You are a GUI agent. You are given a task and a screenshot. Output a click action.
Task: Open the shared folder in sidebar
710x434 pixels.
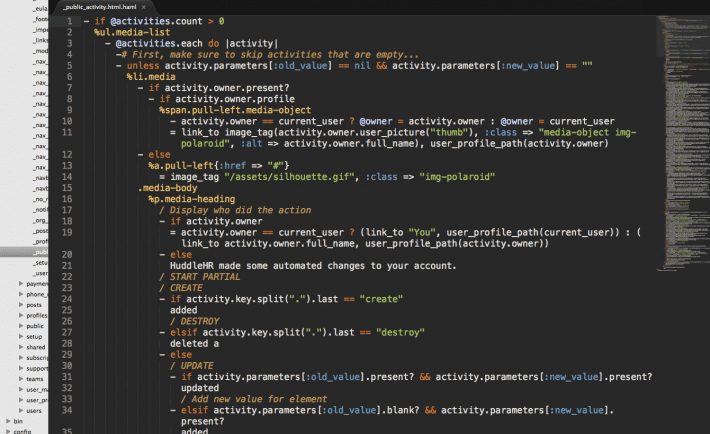pyautogui.click(x=36, y=347)
